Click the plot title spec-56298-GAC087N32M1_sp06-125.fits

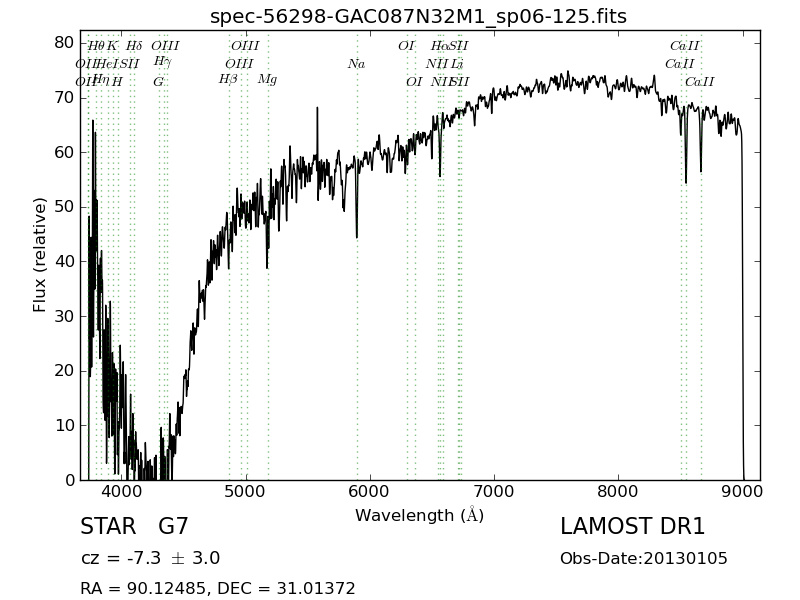(x=418, y=16)
